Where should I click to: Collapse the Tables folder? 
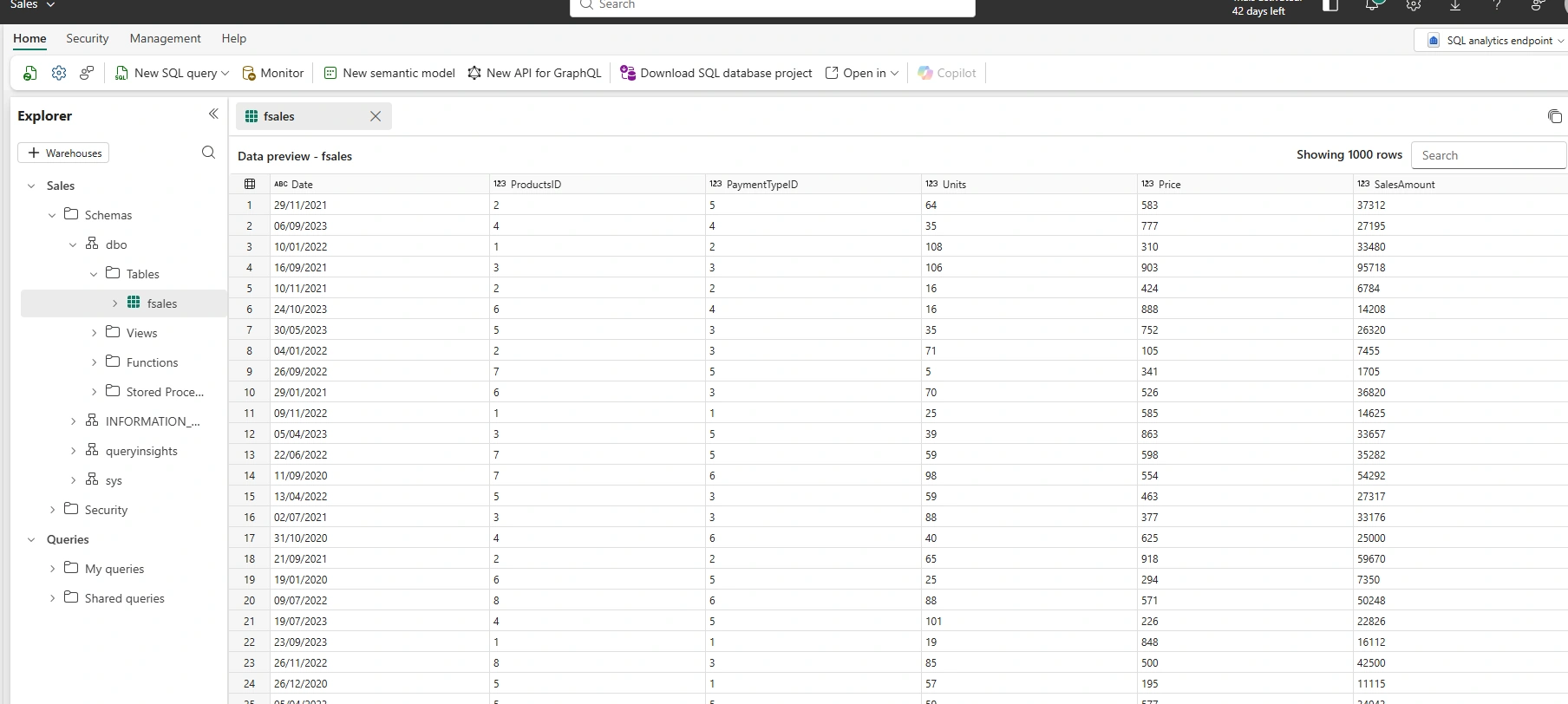point(94,274)
